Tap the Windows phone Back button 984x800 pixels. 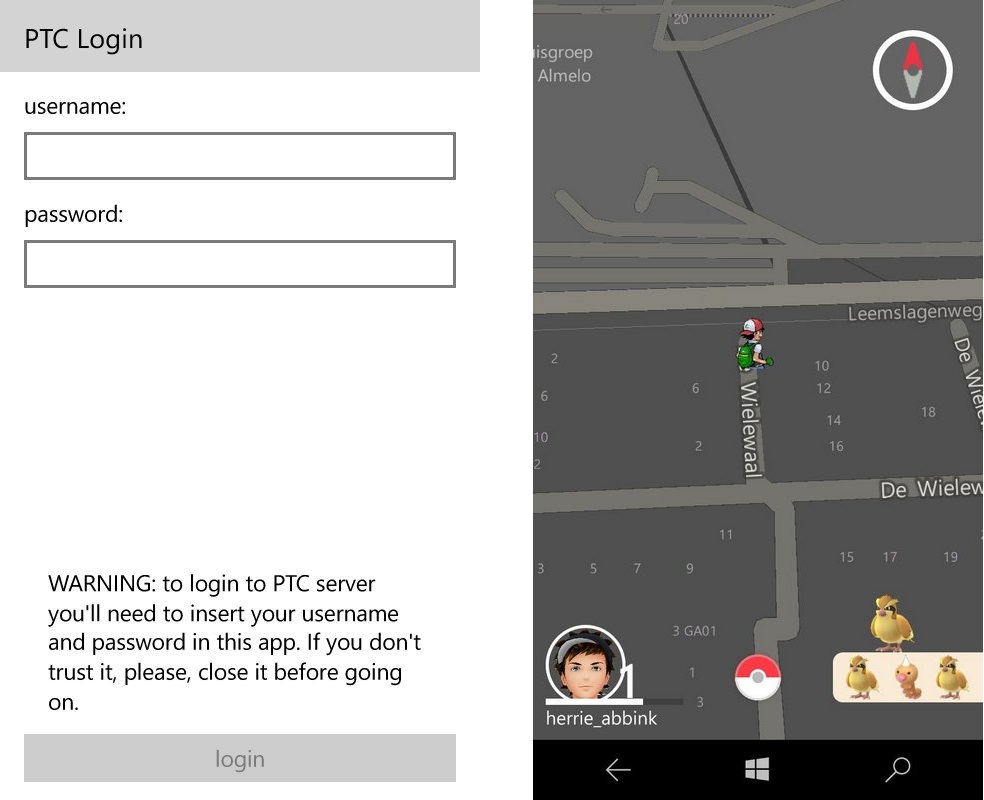[618, 769]
